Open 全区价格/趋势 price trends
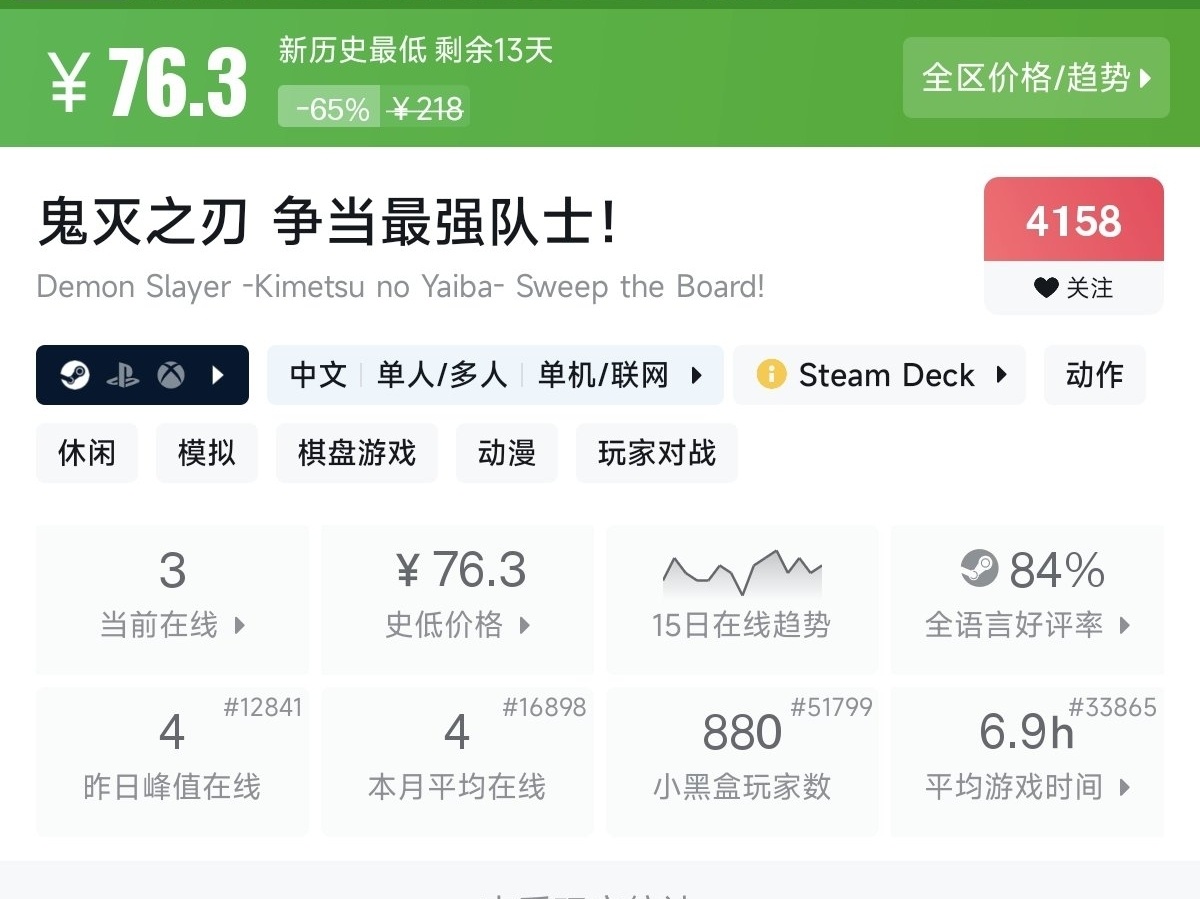This screenshot has width=1200, height=899. tap(1036, 78)
